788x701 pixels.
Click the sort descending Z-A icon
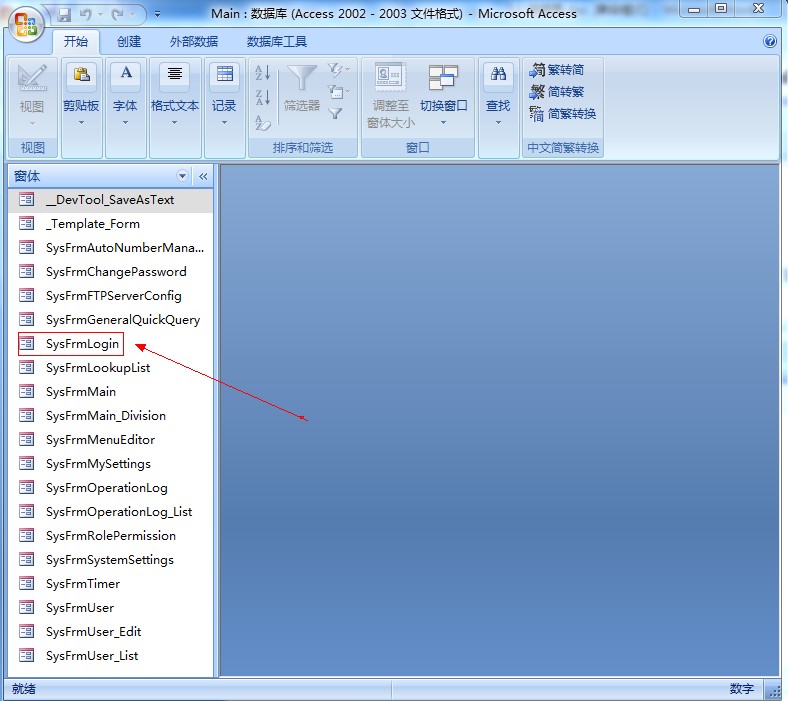[263, 97]
